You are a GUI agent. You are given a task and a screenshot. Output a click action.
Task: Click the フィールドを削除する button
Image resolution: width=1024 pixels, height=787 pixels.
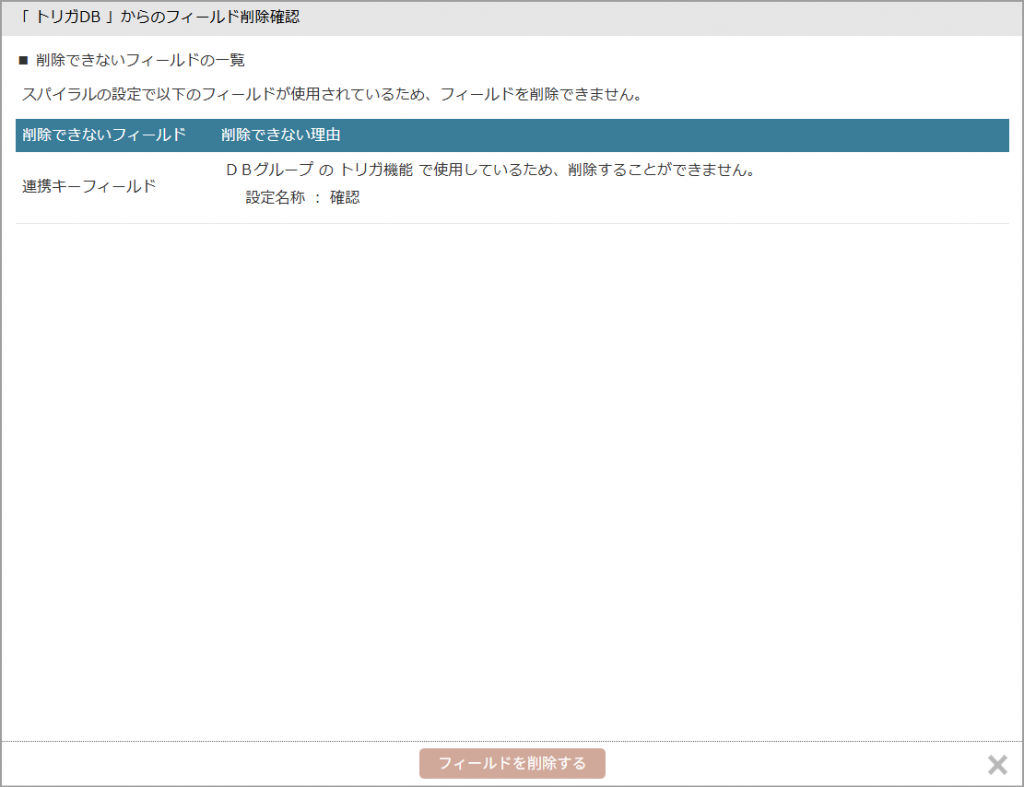(512, 763)
